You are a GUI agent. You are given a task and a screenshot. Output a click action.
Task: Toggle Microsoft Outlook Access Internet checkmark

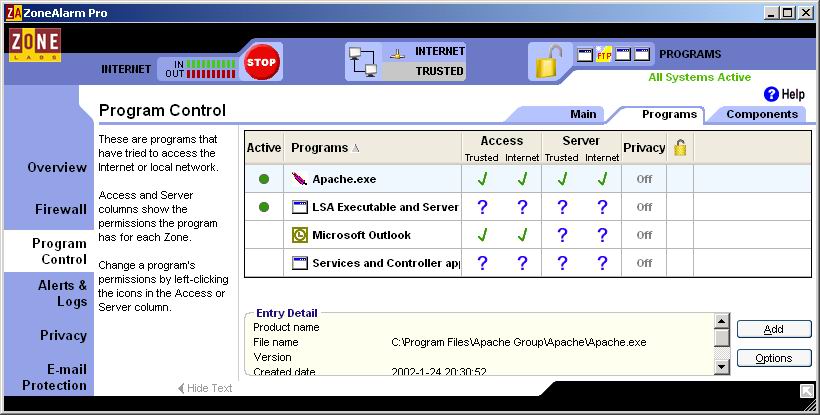(522, 235)
